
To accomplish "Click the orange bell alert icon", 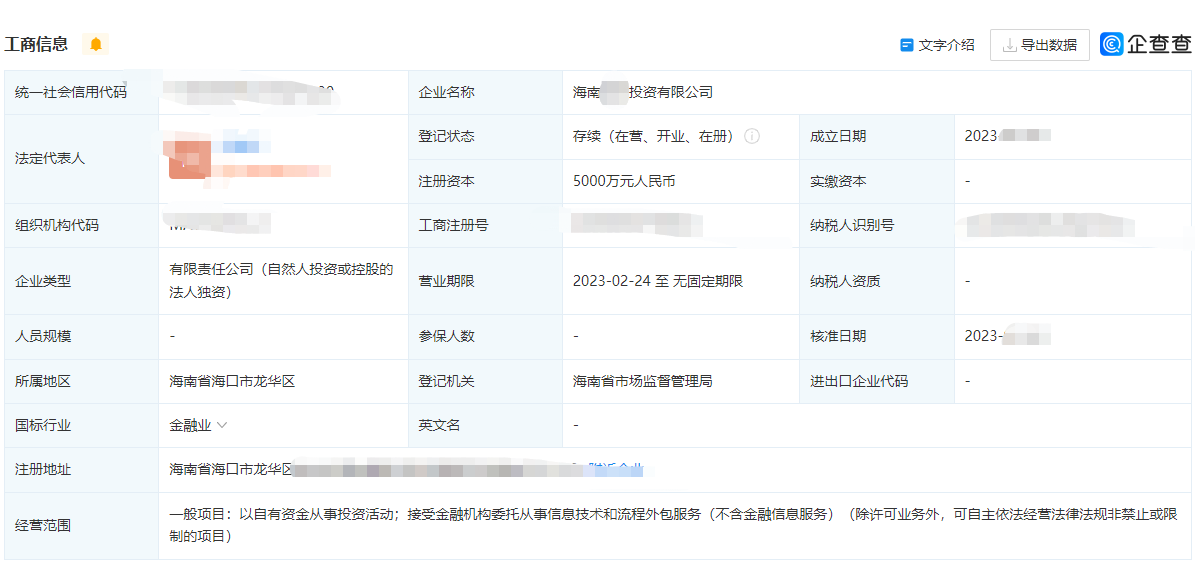I will coord(96,44).
